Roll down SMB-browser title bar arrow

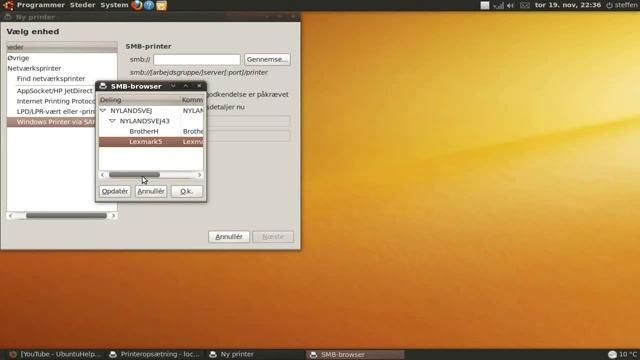point(173,86)
